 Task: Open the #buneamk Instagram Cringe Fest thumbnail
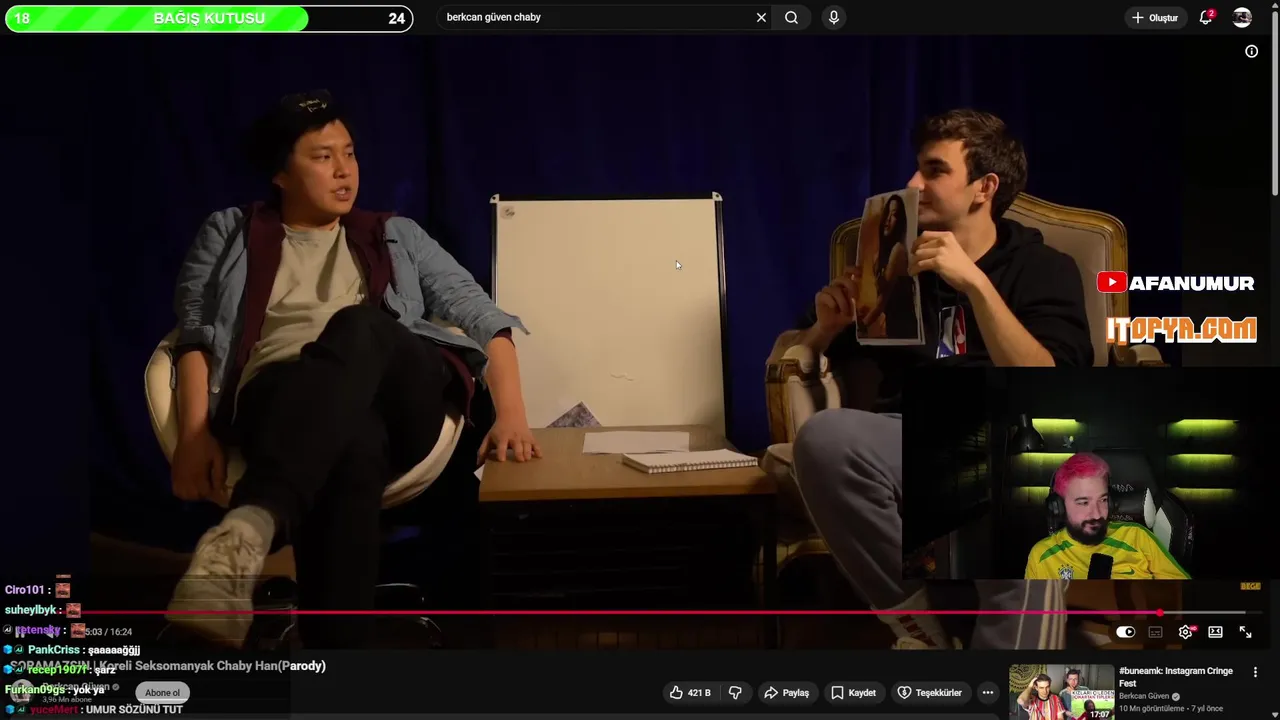(x=1061, y=692)
